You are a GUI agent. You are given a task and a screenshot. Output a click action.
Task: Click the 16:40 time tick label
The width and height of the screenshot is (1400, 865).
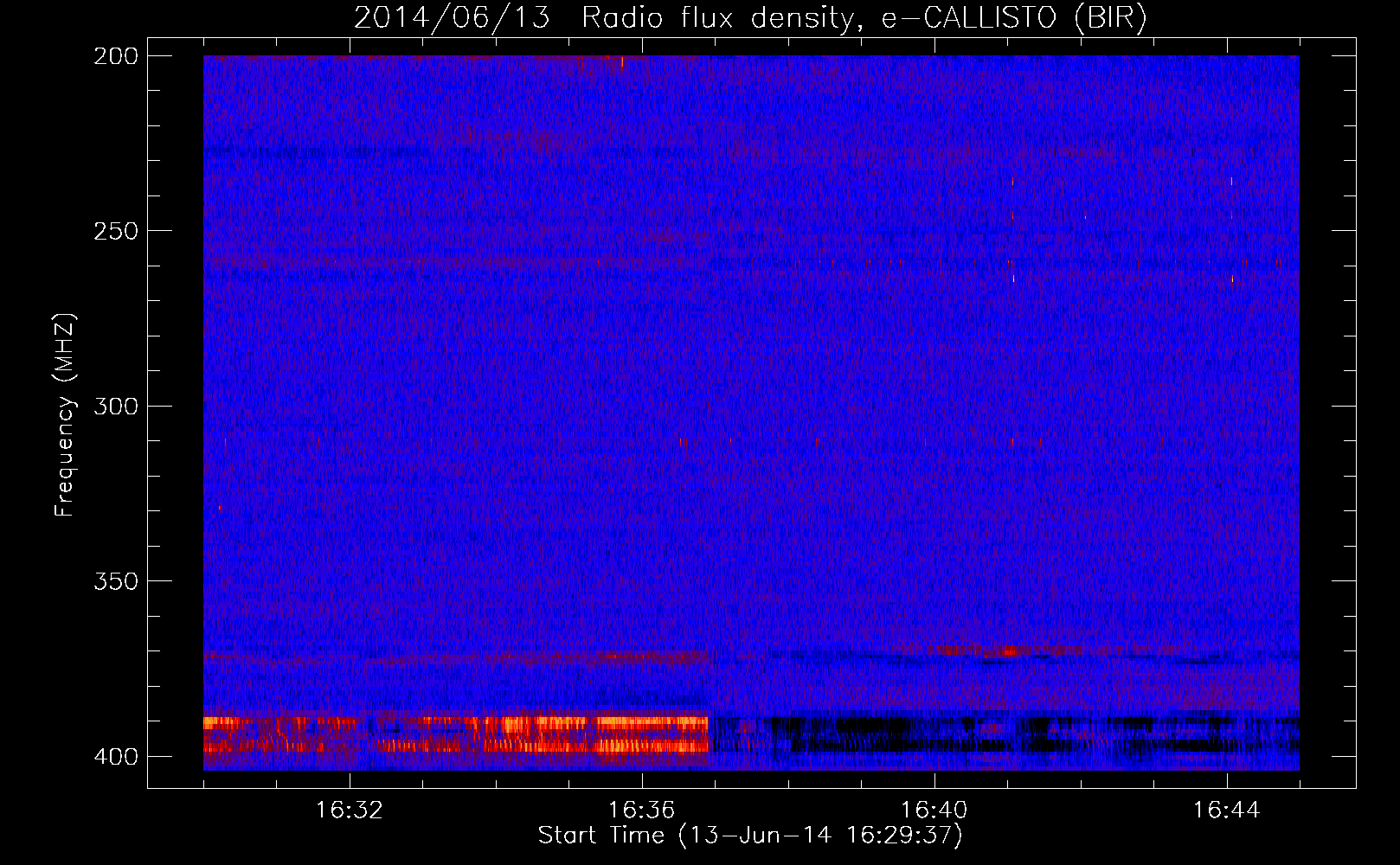pyautogui.click(x=934, y=811)
